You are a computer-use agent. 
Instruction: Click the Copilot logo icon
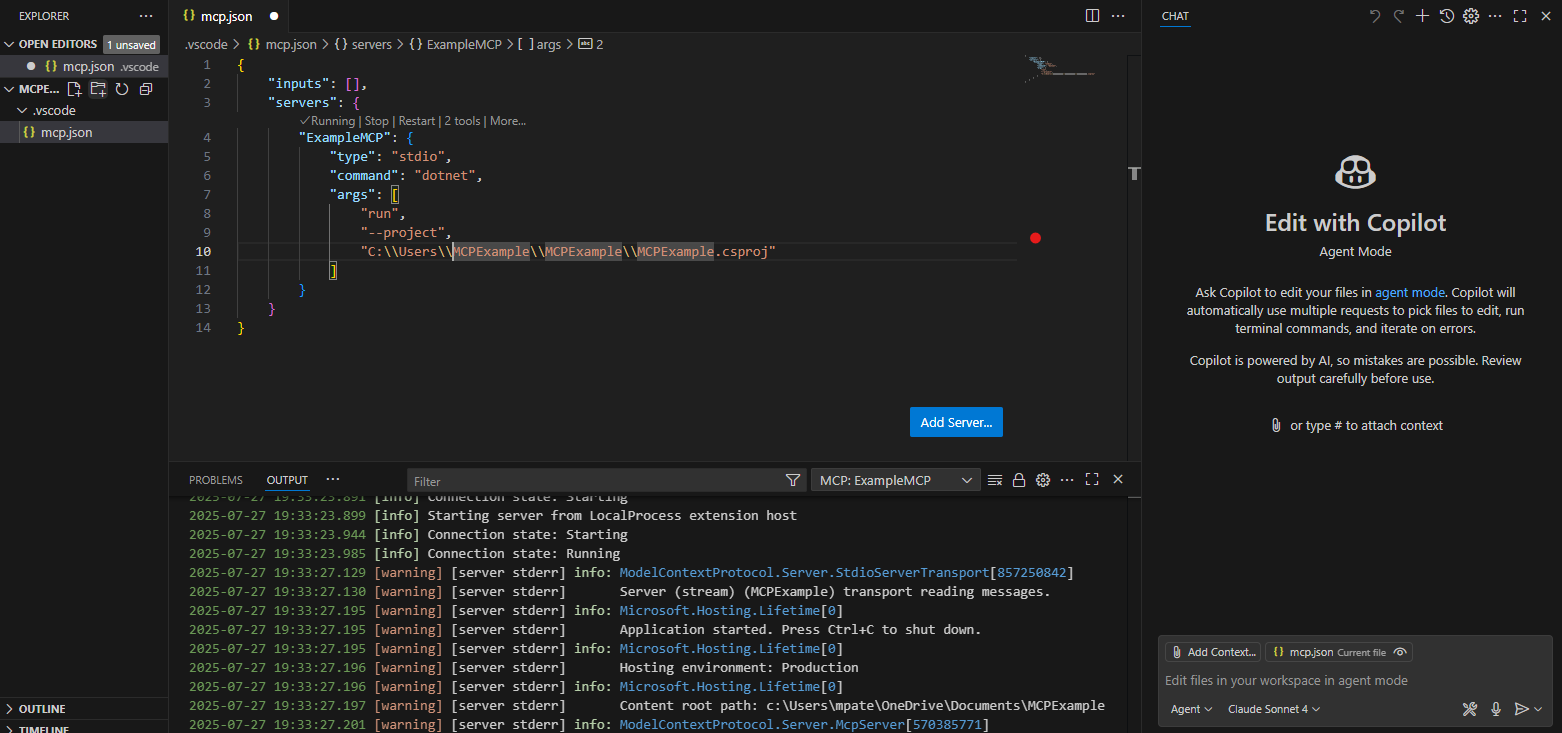1355,172
